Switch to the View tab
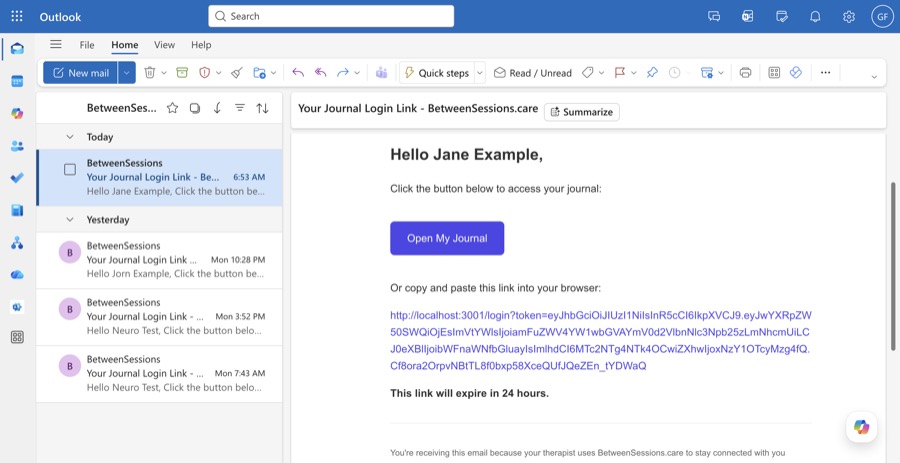 click(164, 45)
